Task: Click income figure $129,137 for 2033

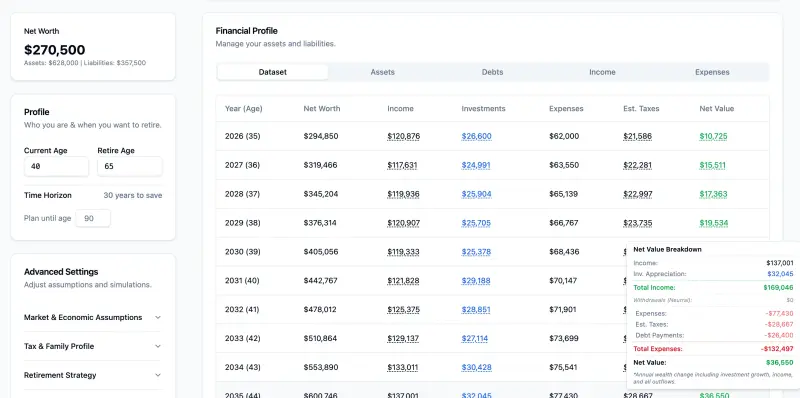Action: coord(403,338)
